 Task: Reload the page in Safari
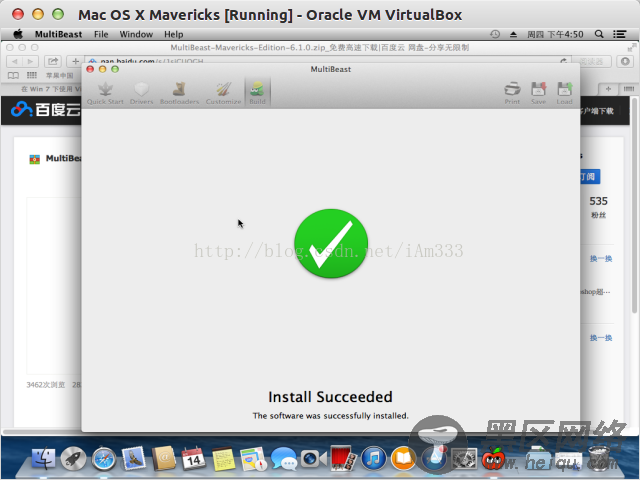pyautogui.click(x=564, y=61)
